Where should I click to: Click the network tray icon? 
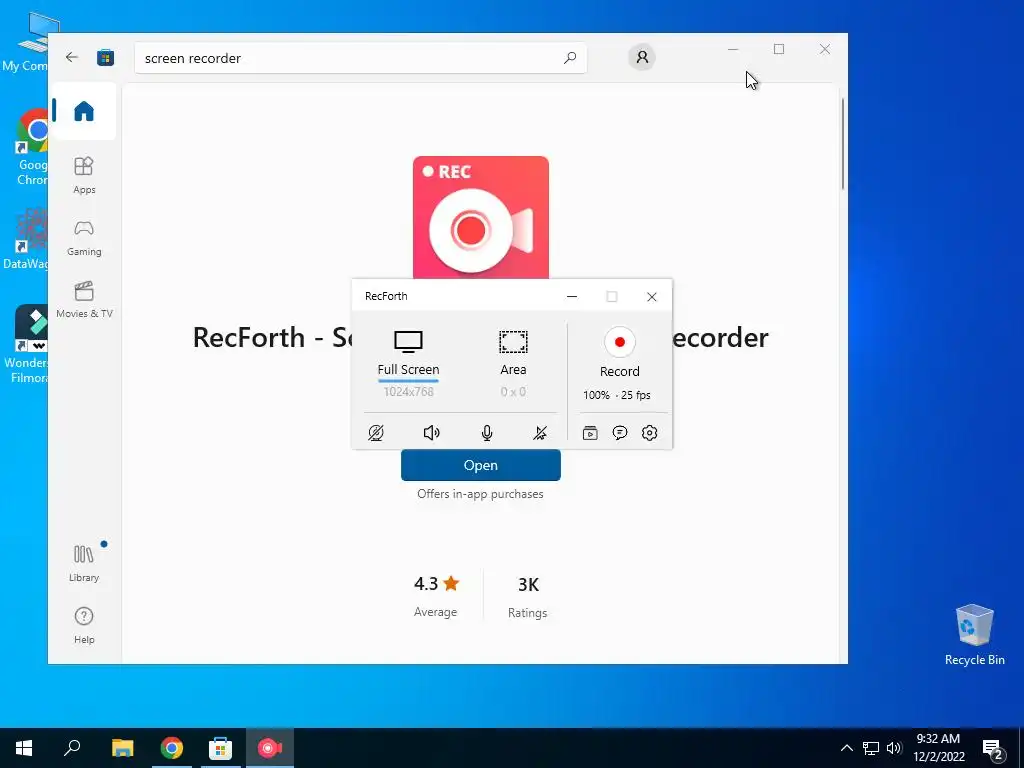coord(871,748)
